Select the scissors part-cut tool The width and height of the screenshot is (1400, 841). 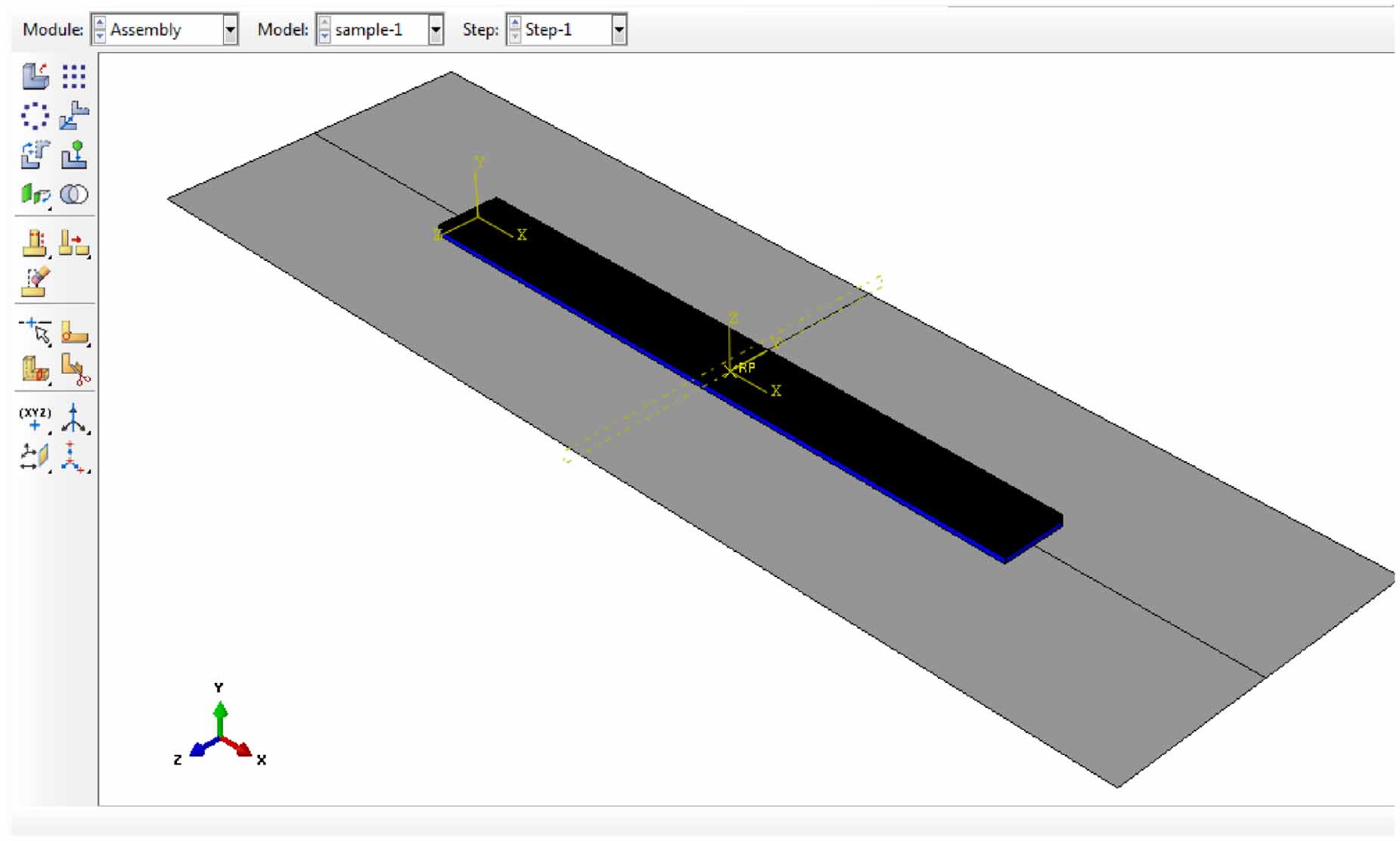pos(75,370)
